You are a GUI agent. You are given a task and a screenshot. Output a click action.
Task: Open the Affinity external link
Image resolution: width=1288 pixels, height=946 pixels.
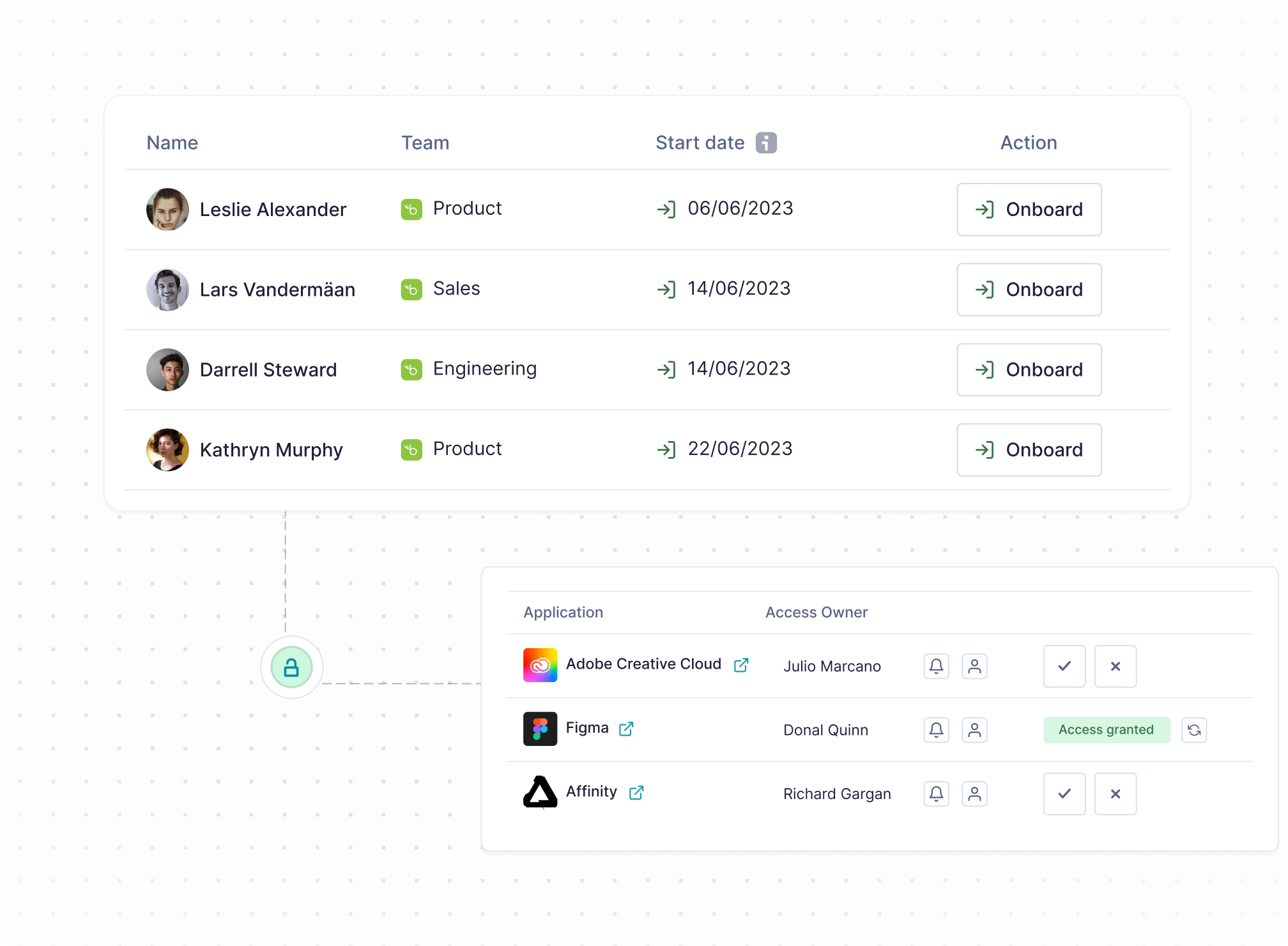[637, 793]
